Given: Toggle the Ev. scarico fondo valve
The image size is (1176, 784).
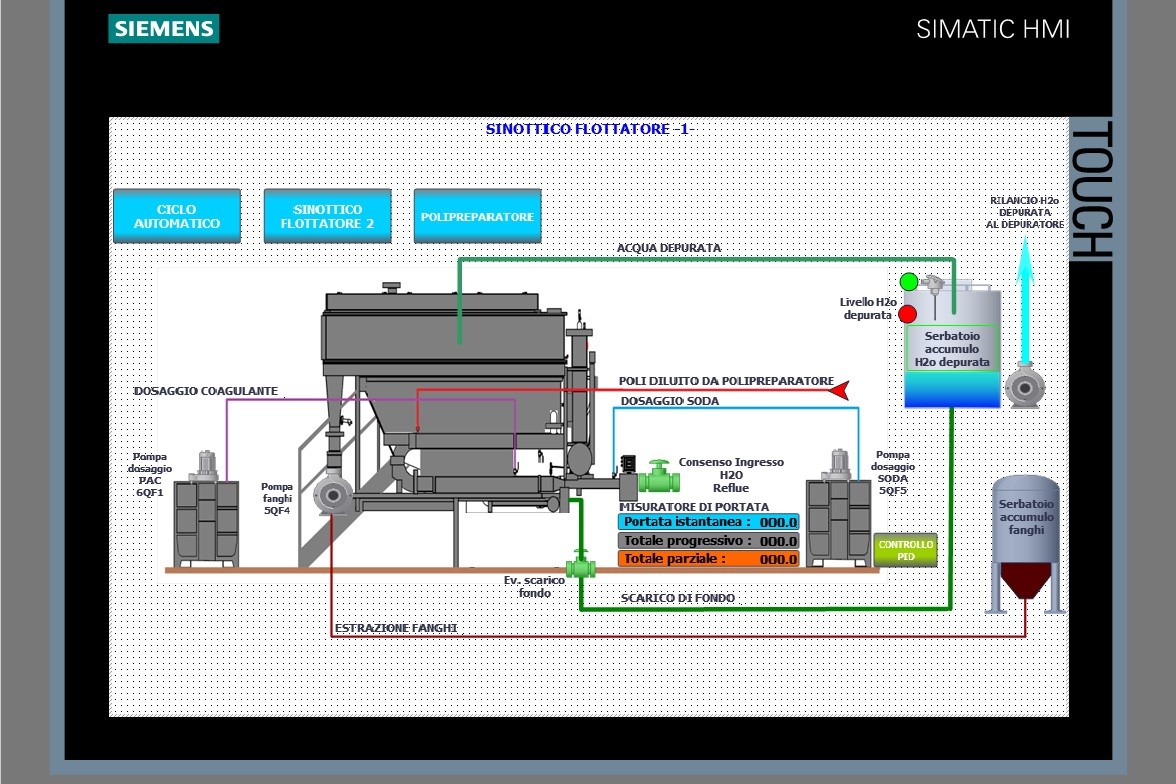Looking at the screenshot, I should coord(580,565).
